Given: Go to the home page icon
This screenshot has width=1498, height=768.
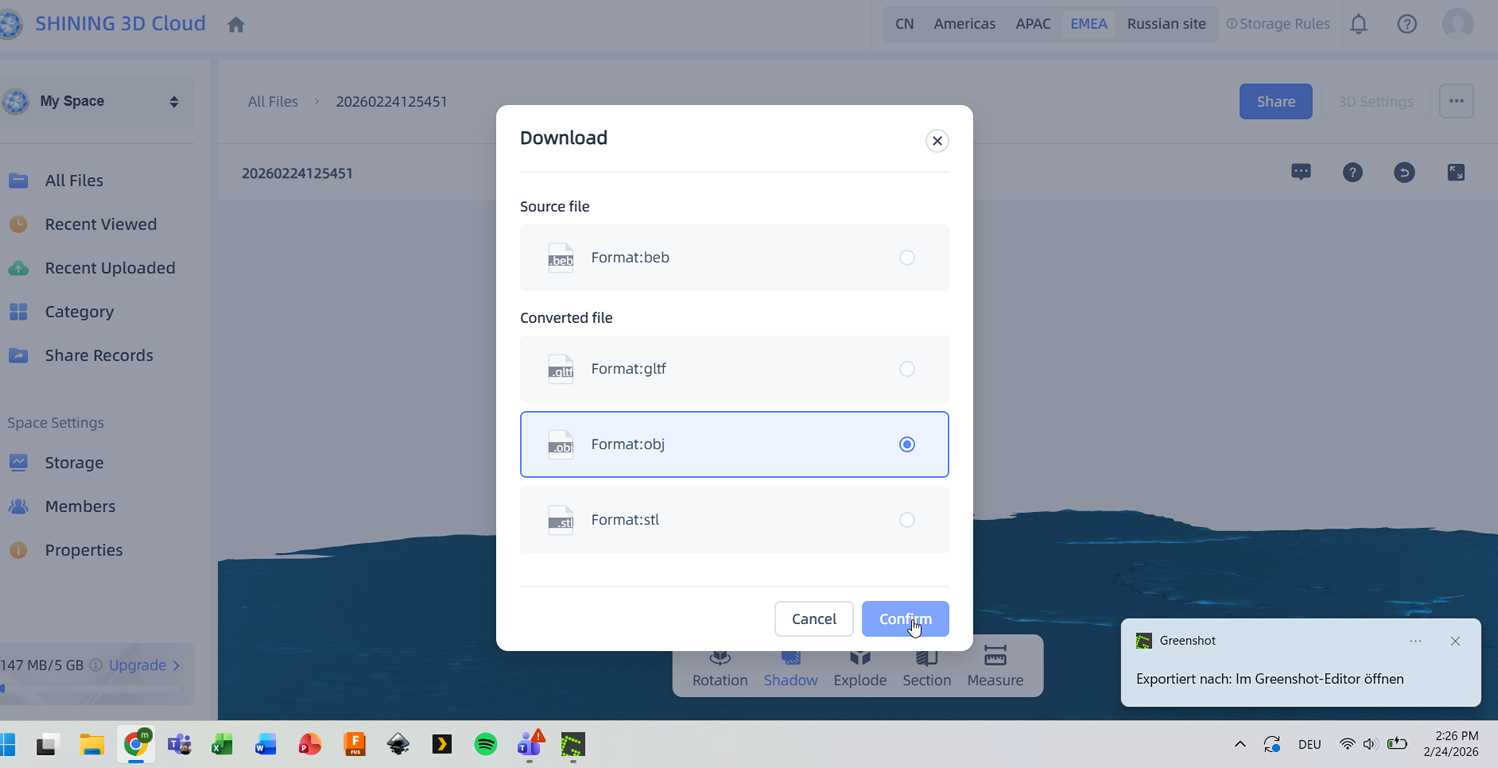Looking at the screenshot, I should coord(236,24).
